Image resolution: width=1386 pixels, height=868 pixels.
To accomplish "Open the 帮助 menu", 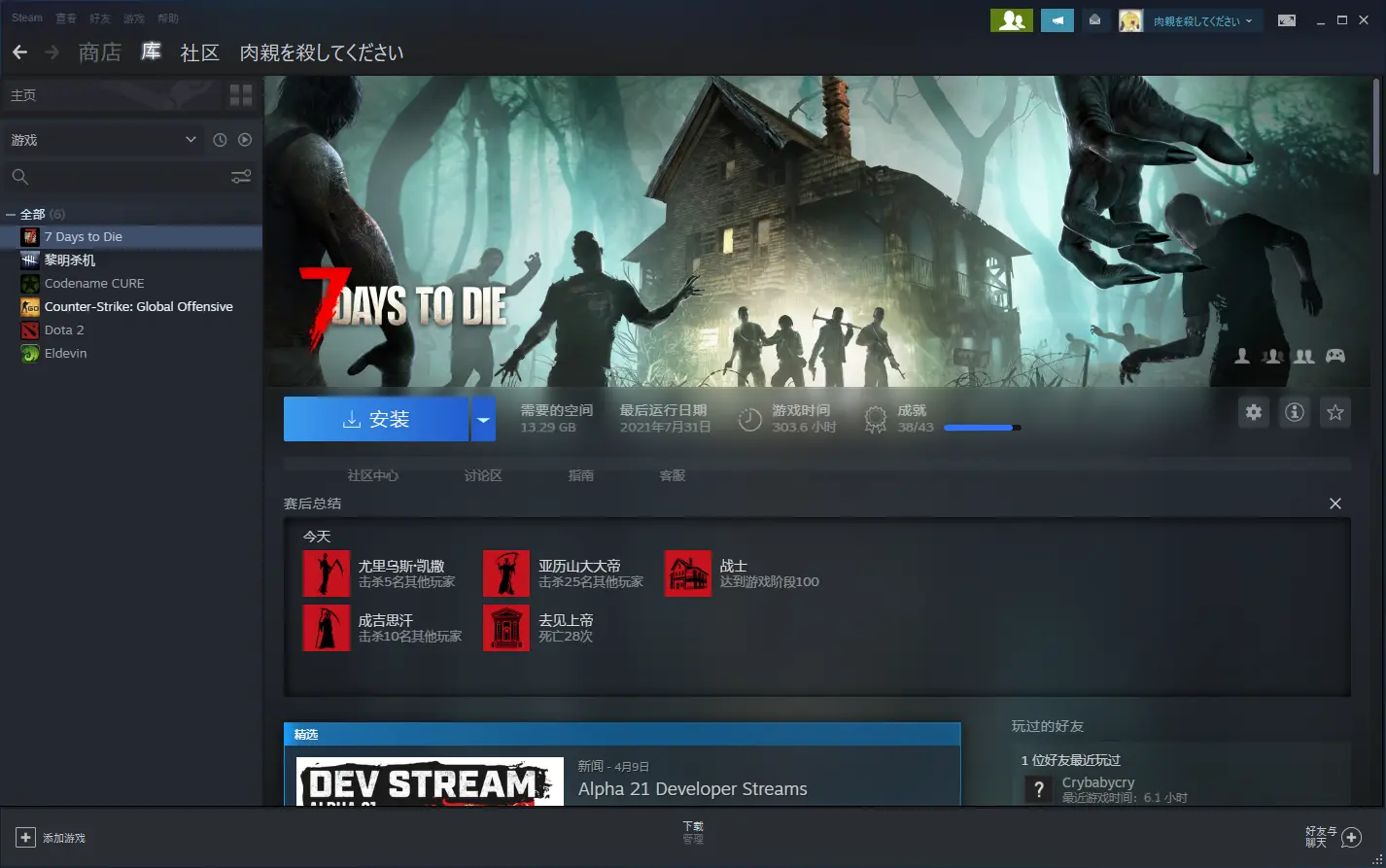I will pos(167,17).
